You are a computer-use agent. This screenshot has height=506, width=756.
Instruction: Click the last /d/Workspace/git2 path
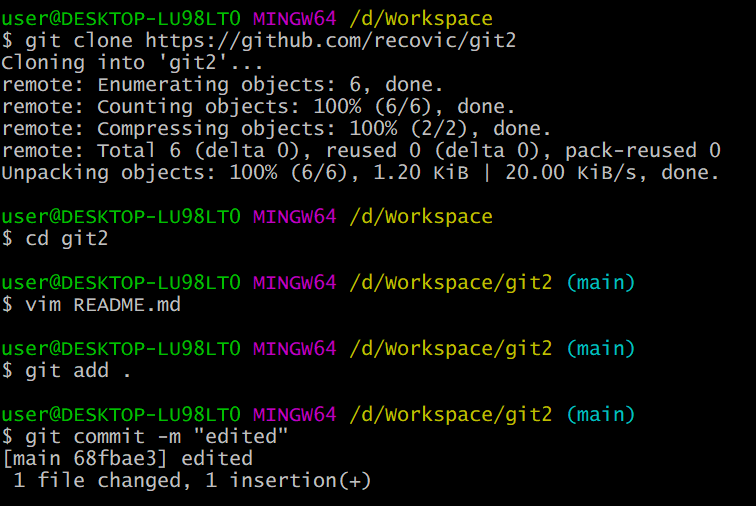[x=451, y=415]
